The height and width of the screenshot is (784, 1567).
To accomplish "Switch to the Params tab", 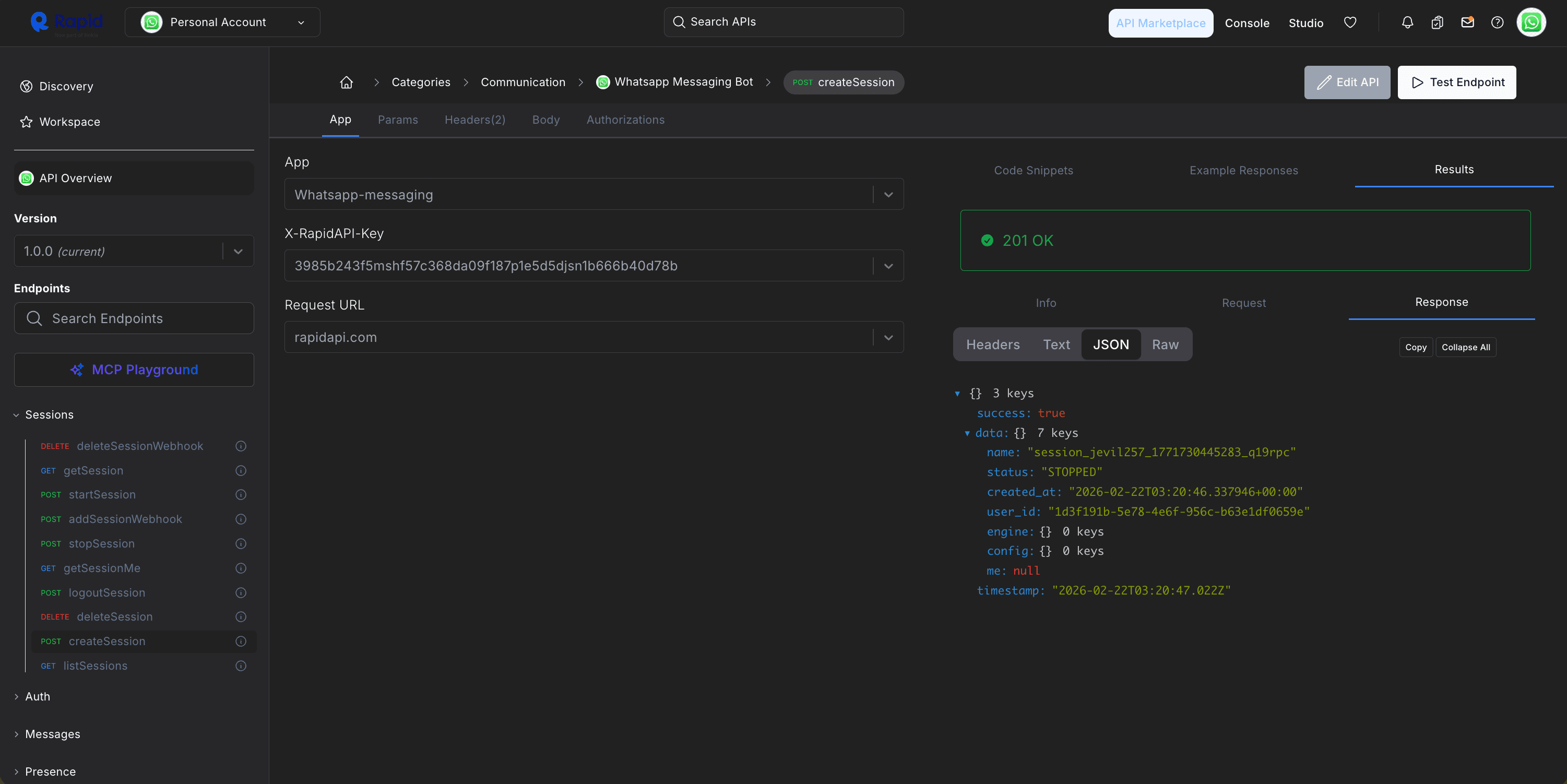I will (x=398, y=120).
